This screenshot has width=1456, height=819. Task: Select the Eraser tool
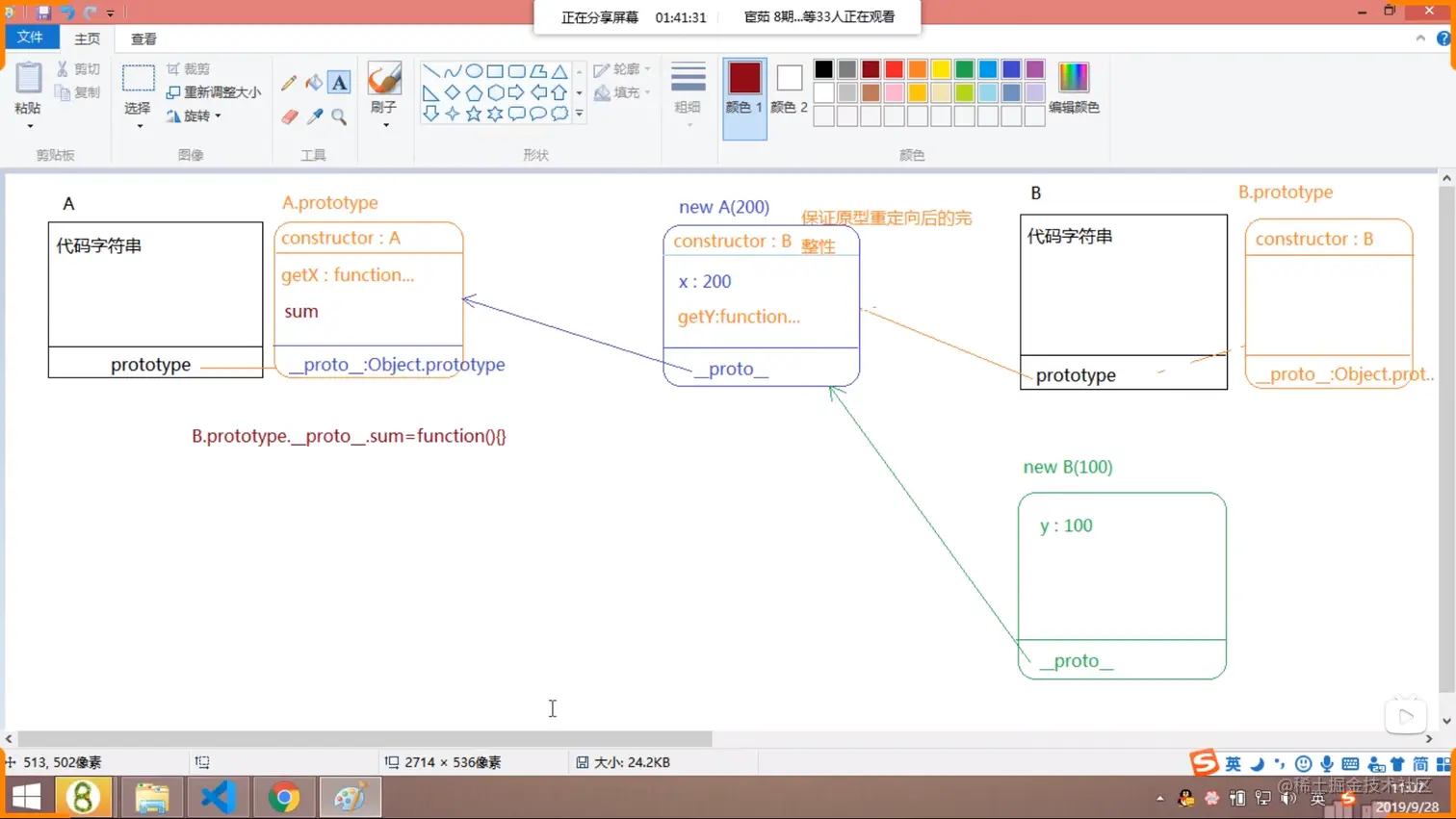click(x=289, y=117)
